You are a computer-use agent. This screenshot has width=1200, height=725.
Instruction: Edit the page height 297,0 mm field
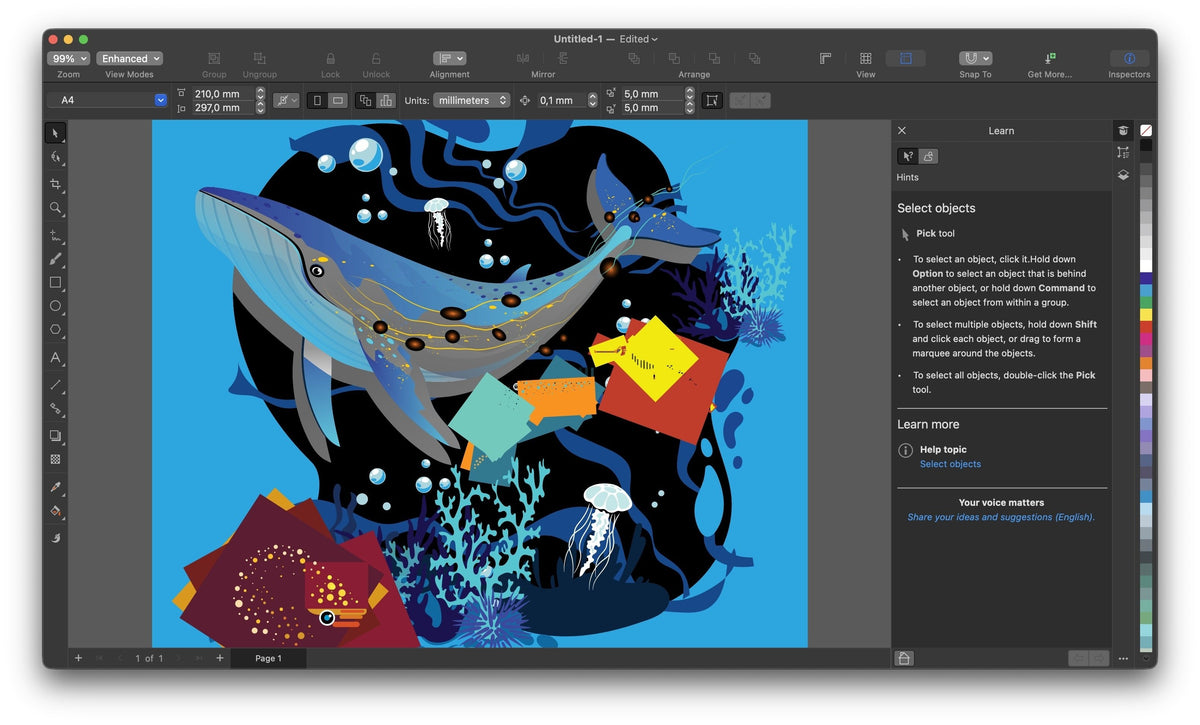click(x=222, y=108)
